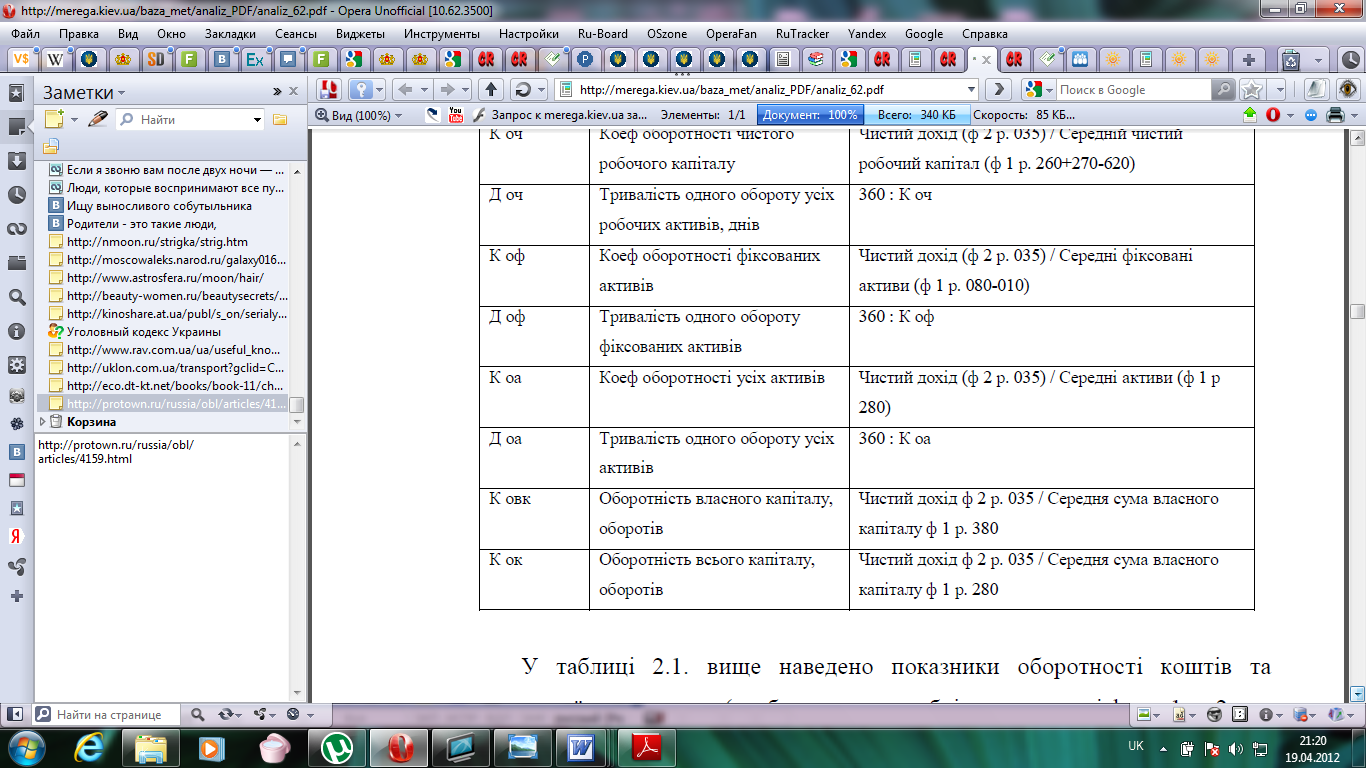Open the Заметки panel title dropdown
The image size is (1366, 768).
point(121,92)
